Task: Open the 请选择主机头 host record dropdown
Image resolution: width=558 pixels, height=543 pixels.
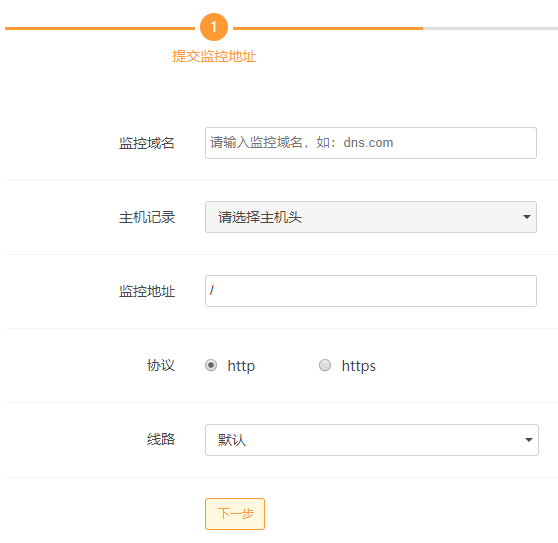Action: tap(371, 217)
